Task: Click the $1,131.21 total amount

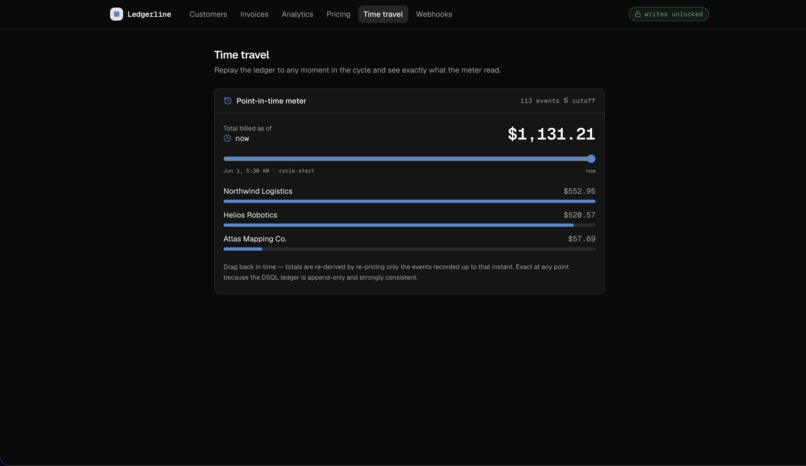Action: 551,134
